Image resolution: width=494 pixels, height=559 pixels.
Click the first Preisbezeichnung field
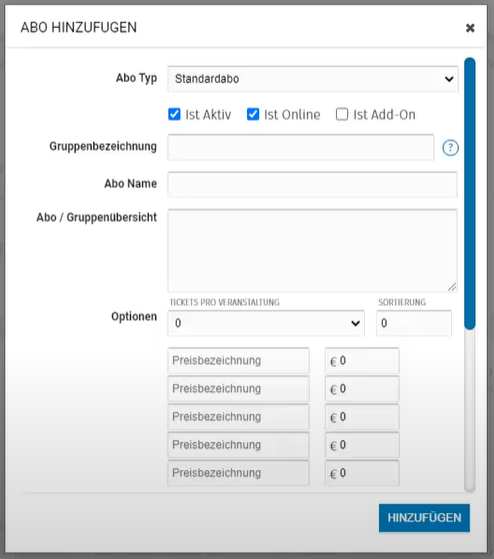tap(238, 361)
